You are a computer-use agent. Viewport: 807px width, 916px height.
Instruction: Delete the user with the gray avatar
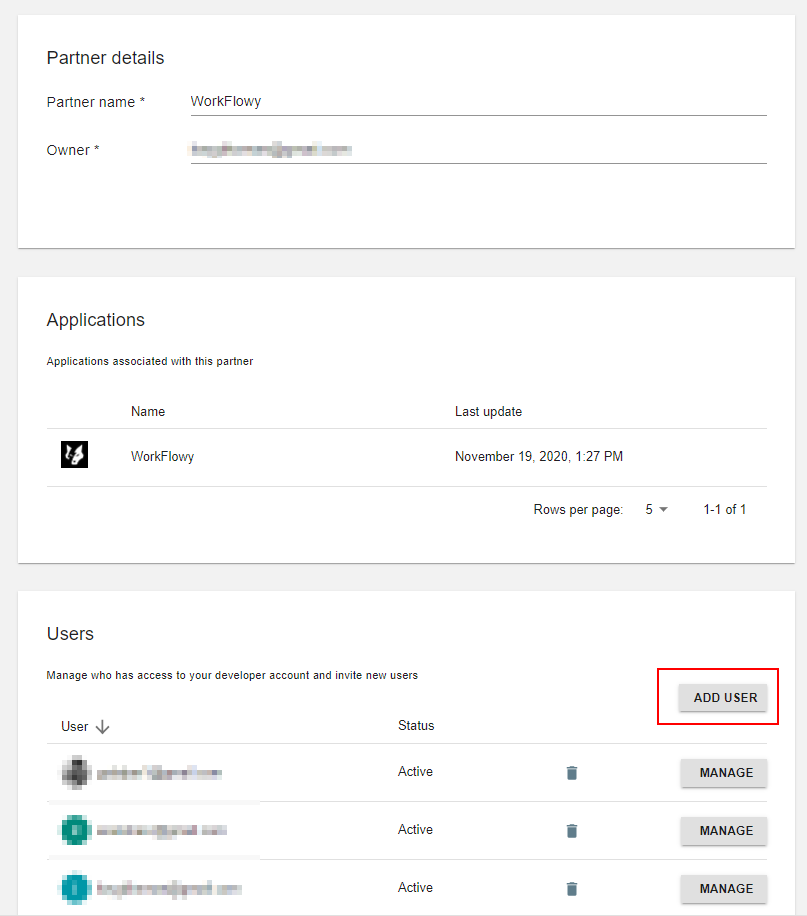pyautogui.click(x=572, y=773)
